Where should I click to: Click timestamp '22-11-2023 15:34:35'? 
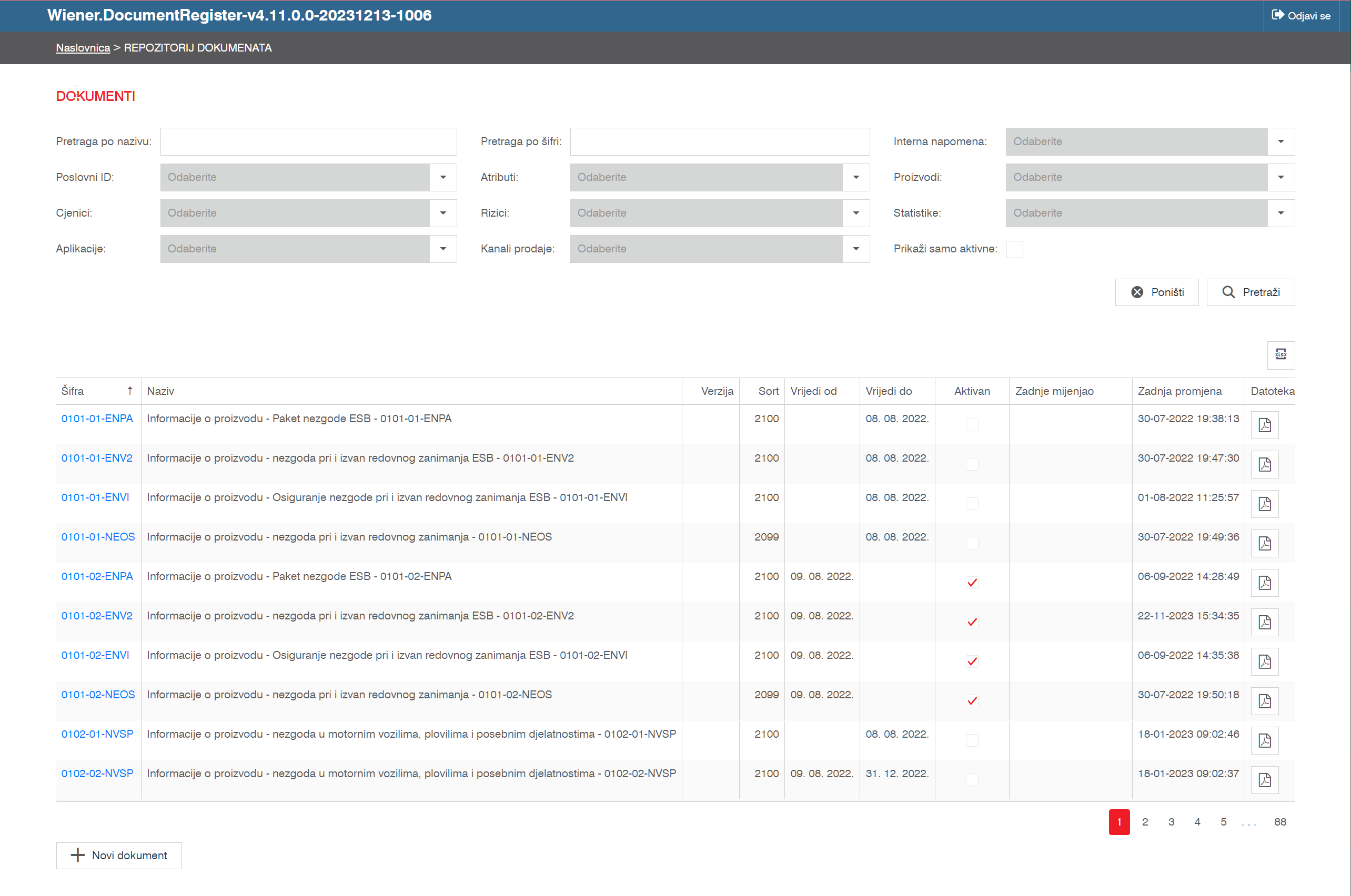[1188, 615]
